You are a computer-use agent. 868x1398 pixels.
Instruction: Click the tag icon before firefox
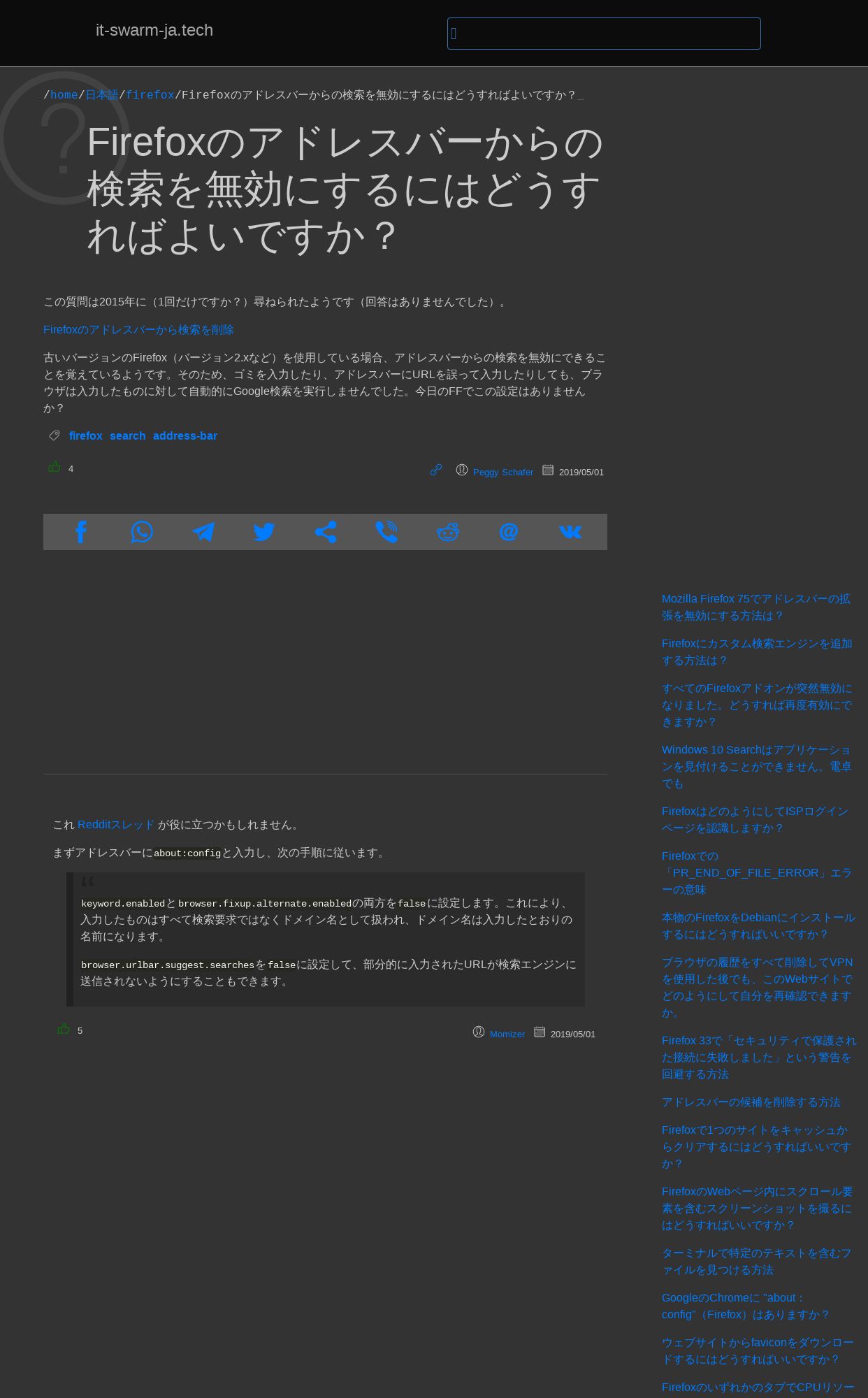point(55,435)
